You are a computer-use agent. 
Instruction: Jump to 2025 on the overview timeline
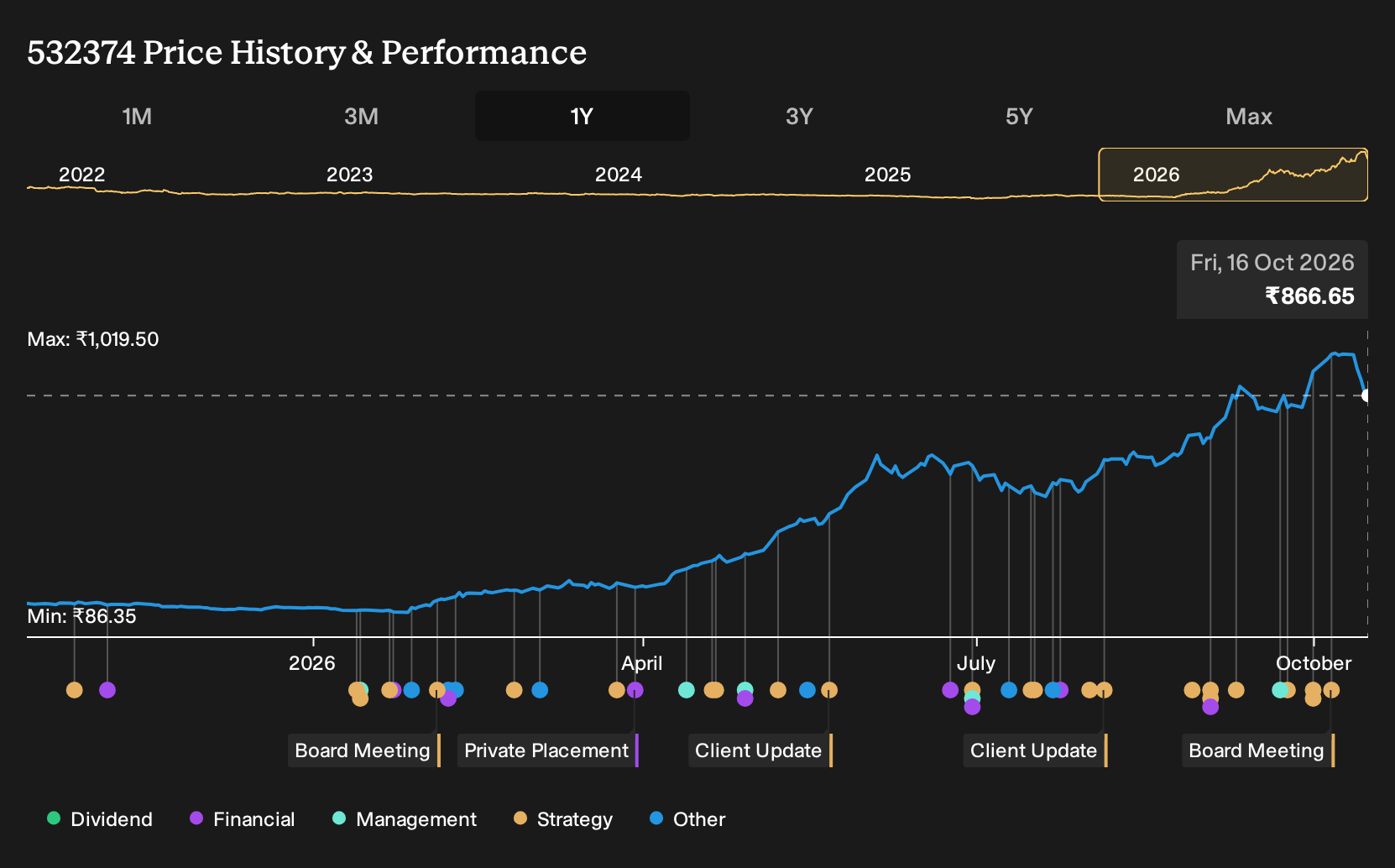(887, 175)
